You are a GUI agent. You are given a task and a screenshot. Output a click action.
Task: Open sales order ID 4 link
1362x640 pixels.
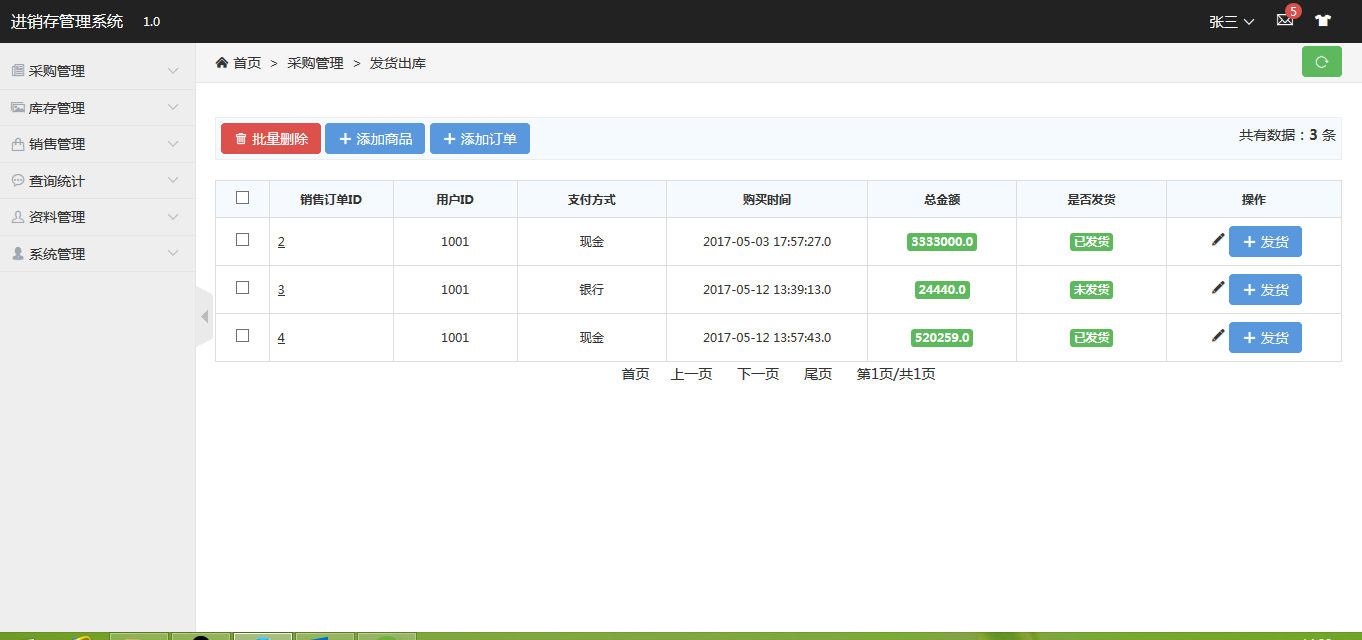(x=281, y=337)
